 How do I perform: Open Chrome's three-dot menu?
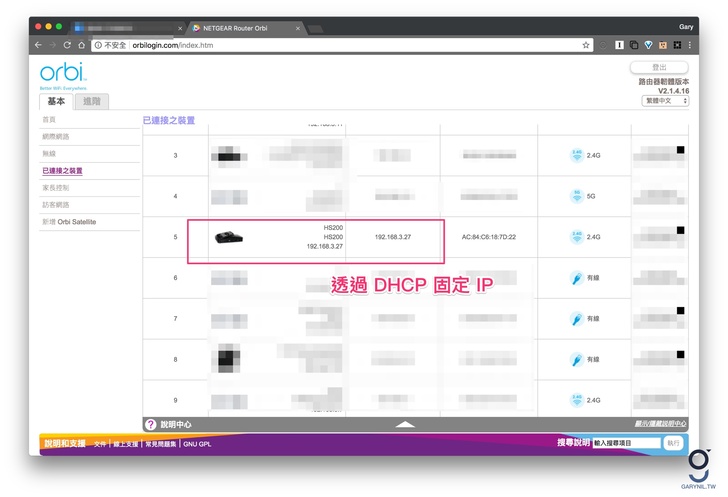(x=690, y=45)
